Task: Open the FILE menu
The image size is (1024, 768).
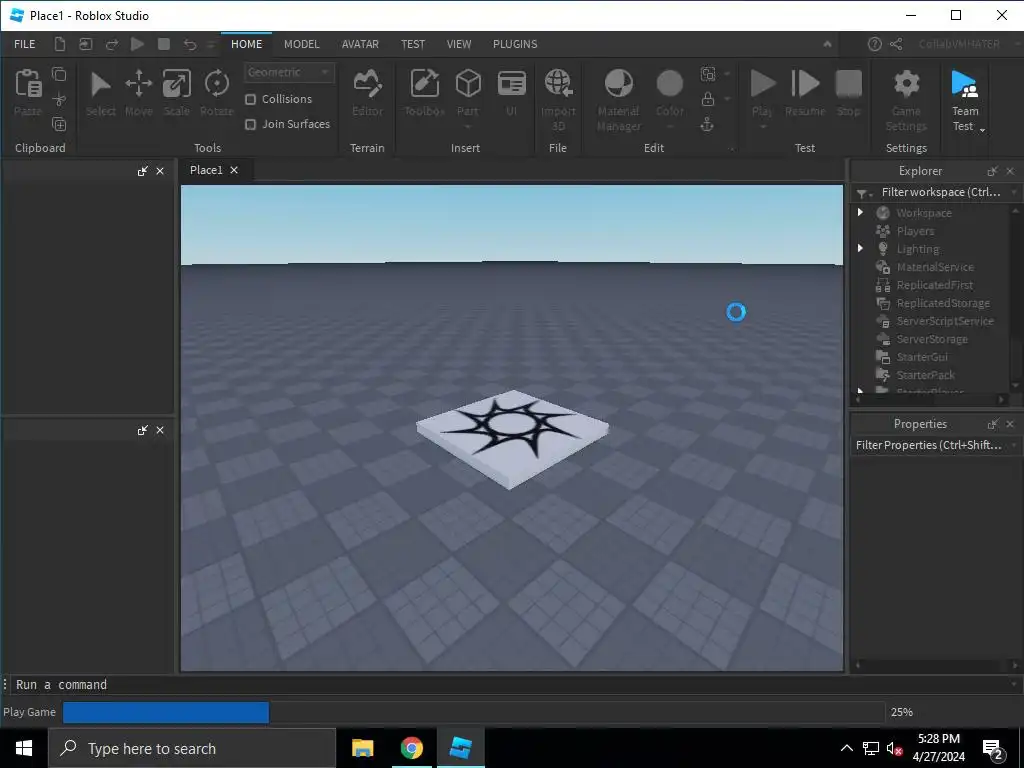Action: click(25, 44)
